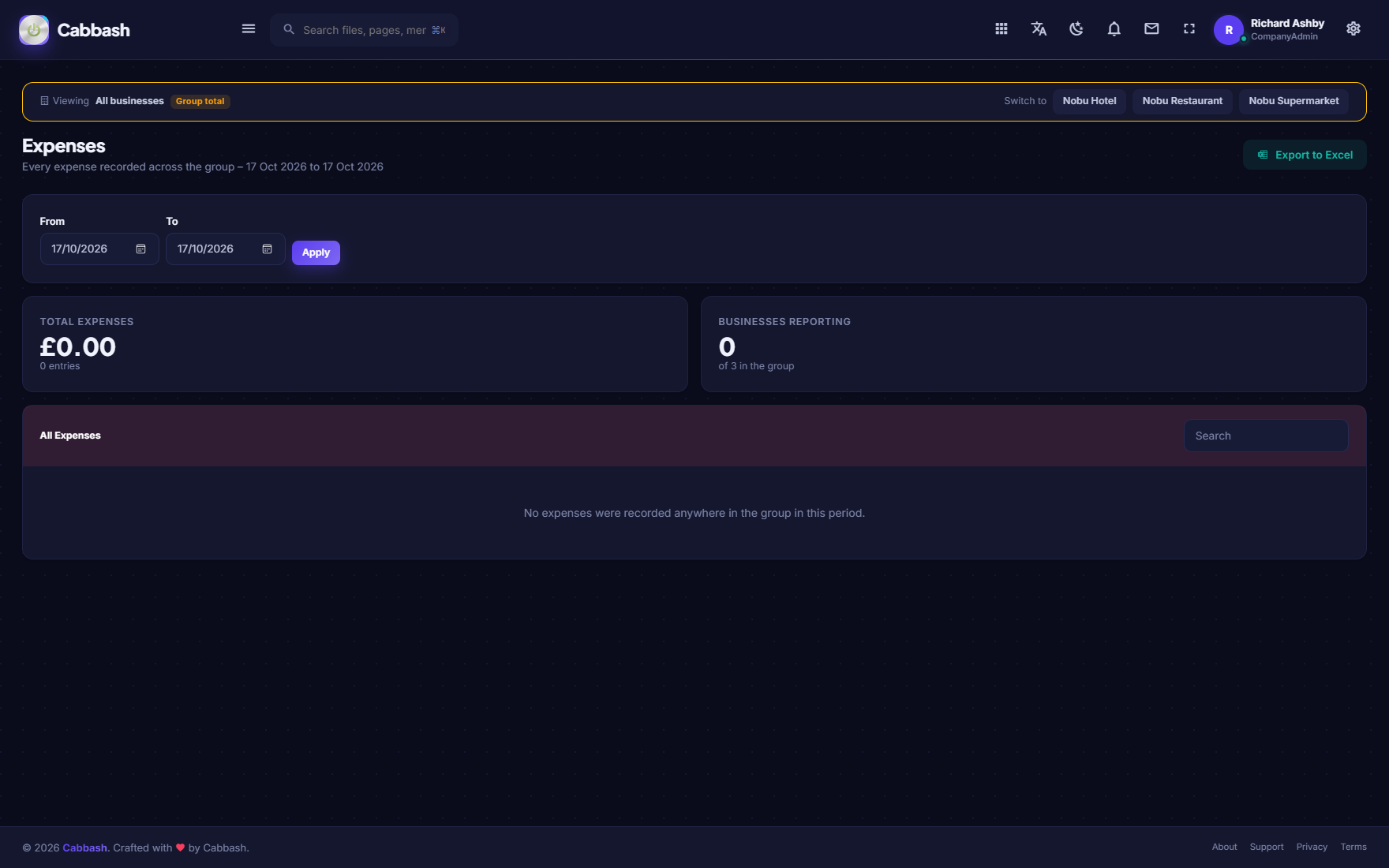Click the '0 entries' text
The height and width of the screenshot is (868, 1389).
coord(60,366)
